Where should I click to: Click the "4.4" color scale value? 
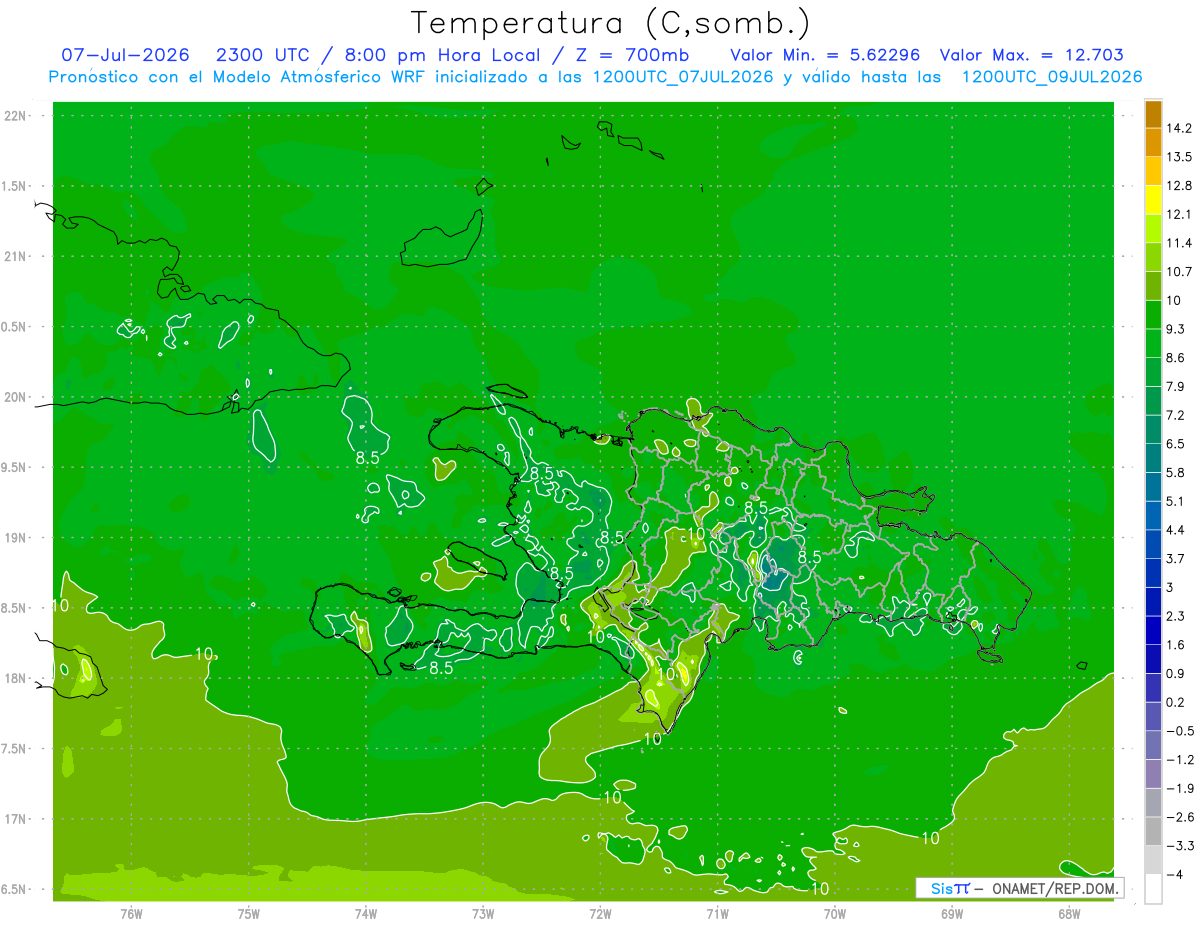[1178, 530]
